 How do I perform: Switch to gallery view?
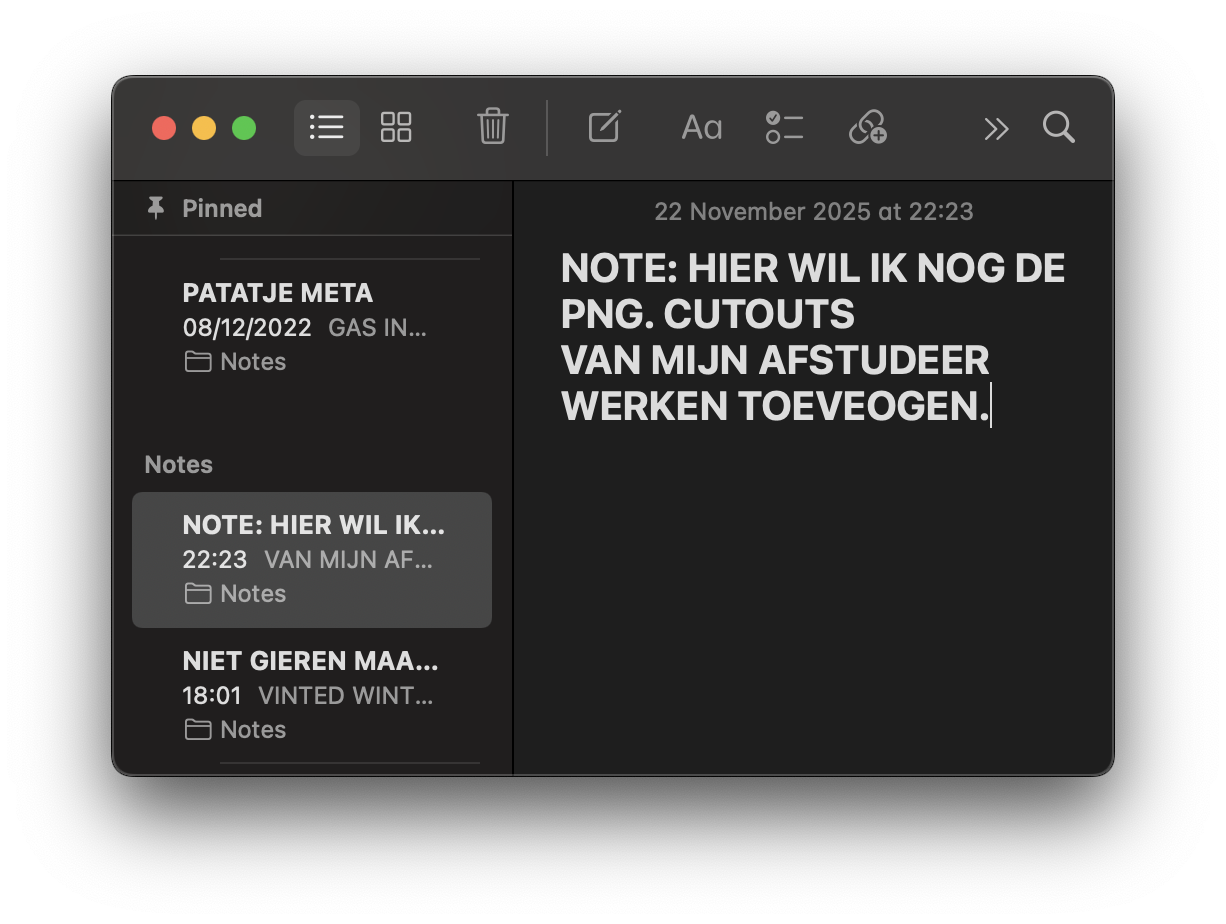396,128
